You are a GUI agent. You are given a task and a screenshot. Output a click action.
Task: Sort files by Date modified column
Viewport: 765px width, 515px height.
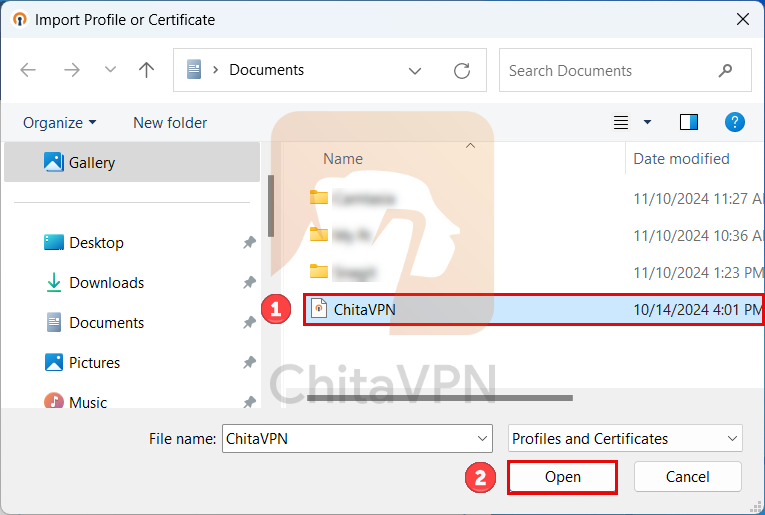coord(681,158)
